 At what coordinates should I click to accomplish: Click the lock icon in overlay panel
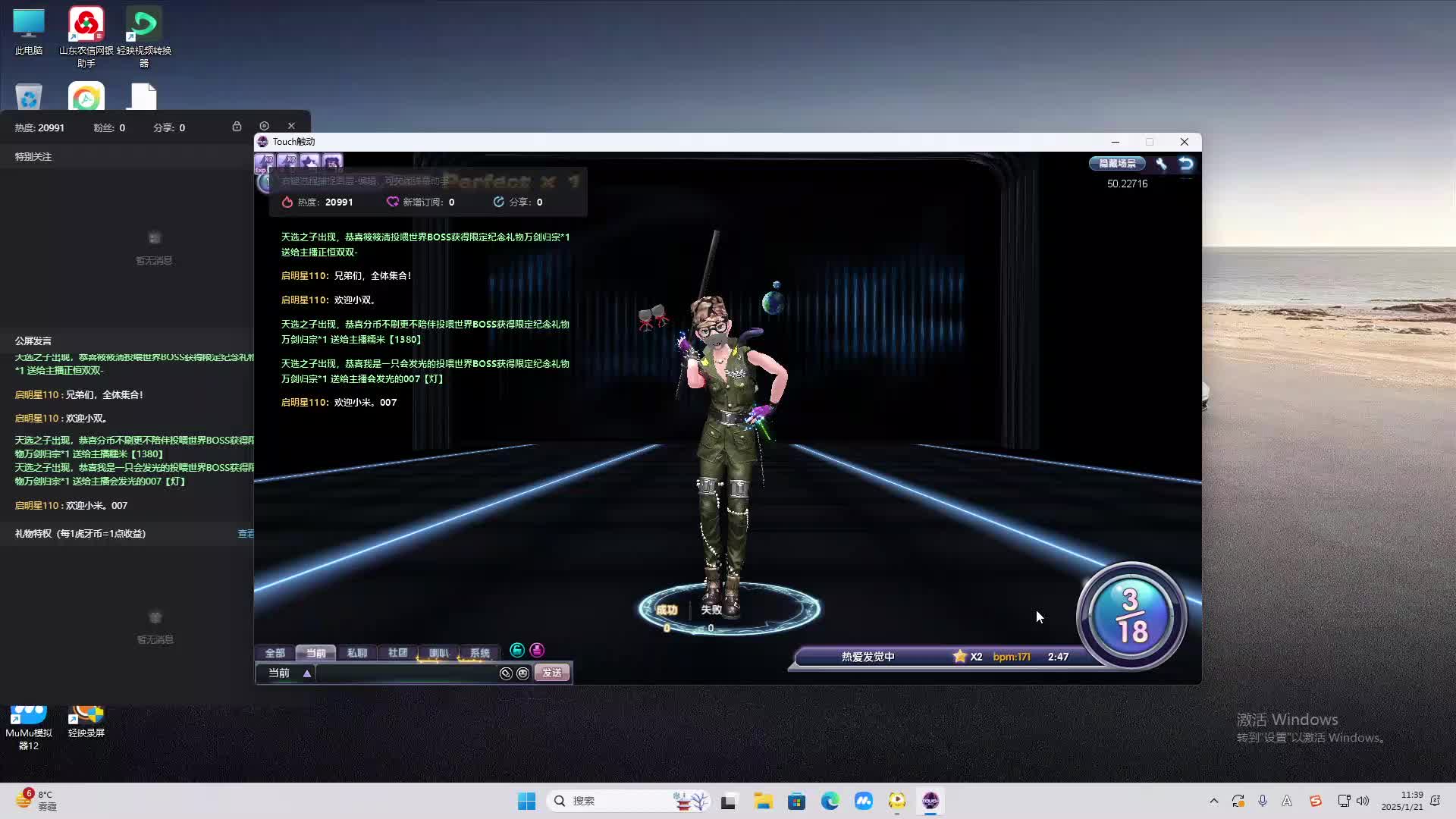coord(237,127)
